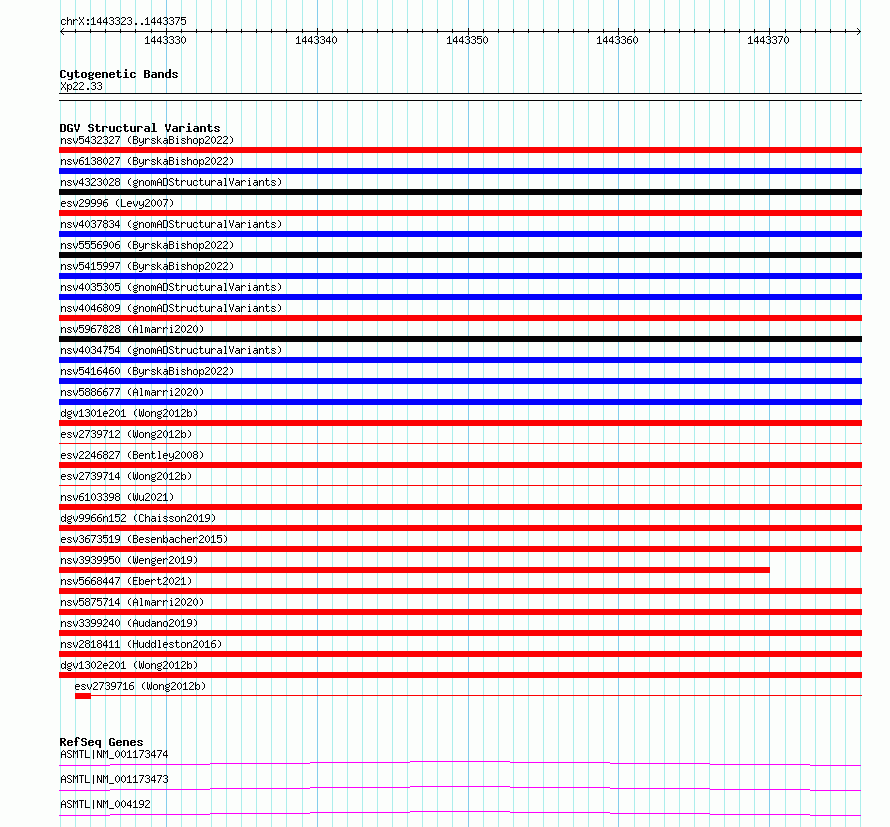Click the ASMTL|NM_001173473 gene label

(x=114, y=779)
